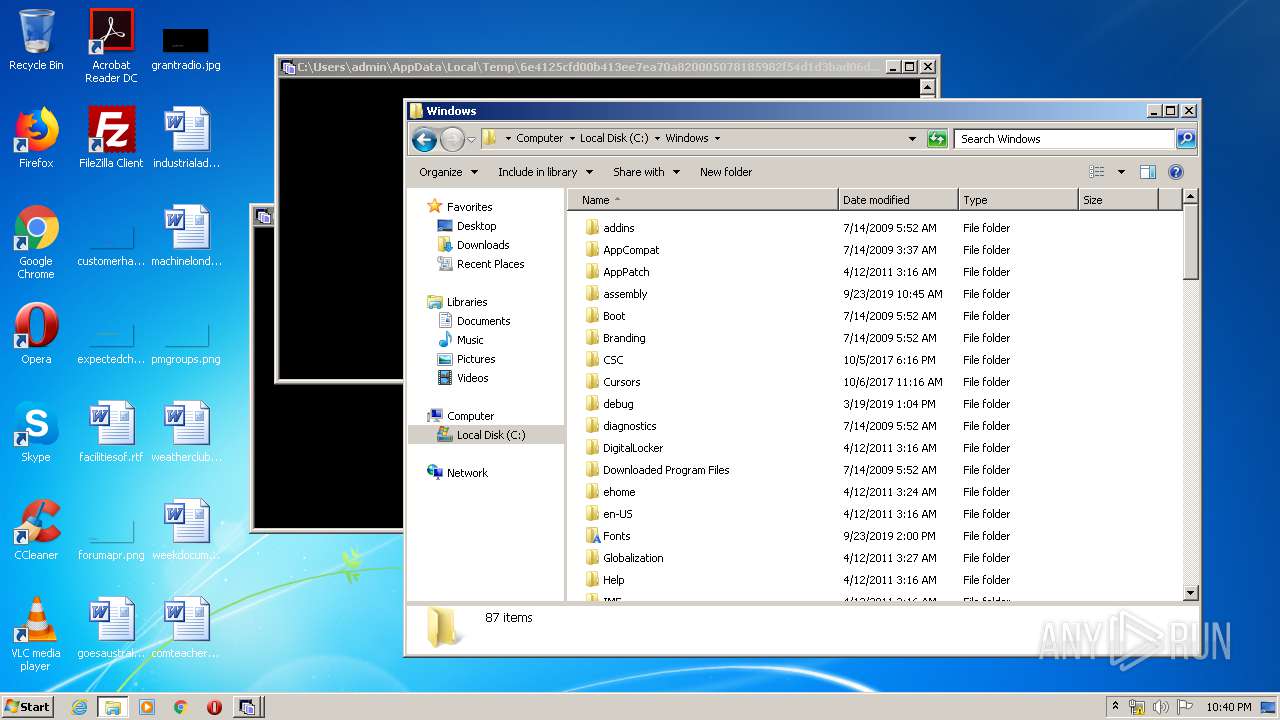1280x720 pixels.
Task: Click the clock in the taskbar
Action: point(1229,707)
